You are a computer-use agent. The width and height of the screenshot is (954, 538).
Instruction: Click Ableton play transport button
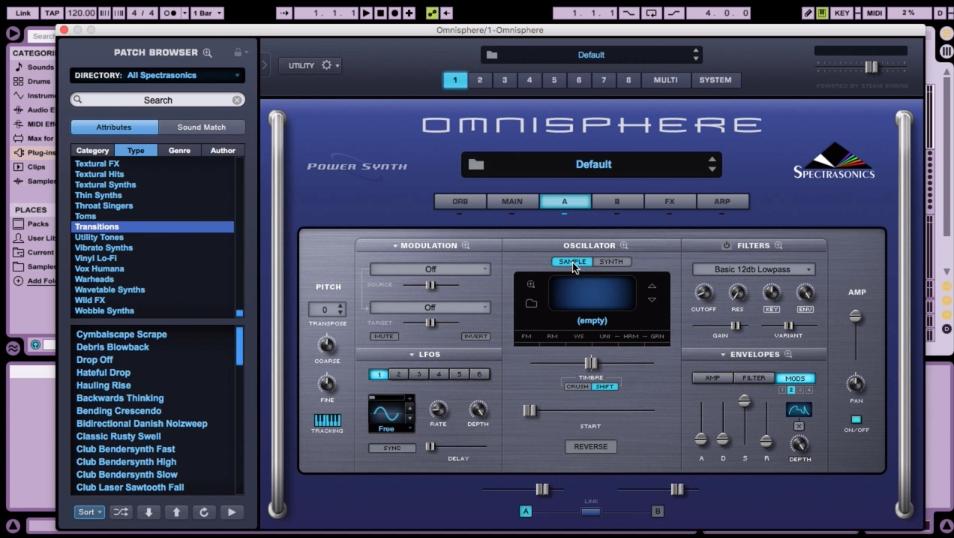366,13
